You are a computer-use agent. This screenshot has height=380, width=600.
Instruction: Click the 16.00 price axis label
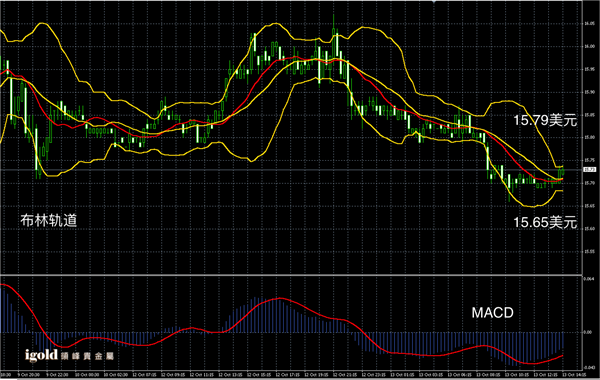589,47
